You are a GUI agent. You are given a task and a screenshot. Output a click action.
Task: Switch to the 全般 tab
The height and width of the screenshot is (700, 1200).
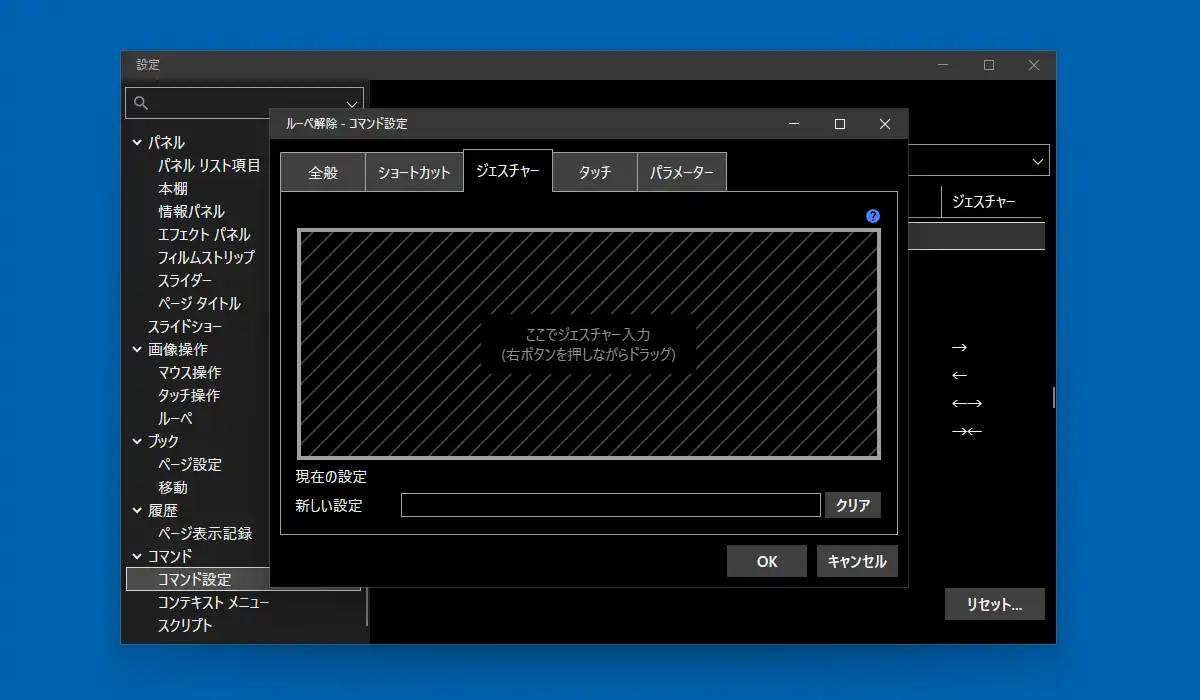pos(323,172)
